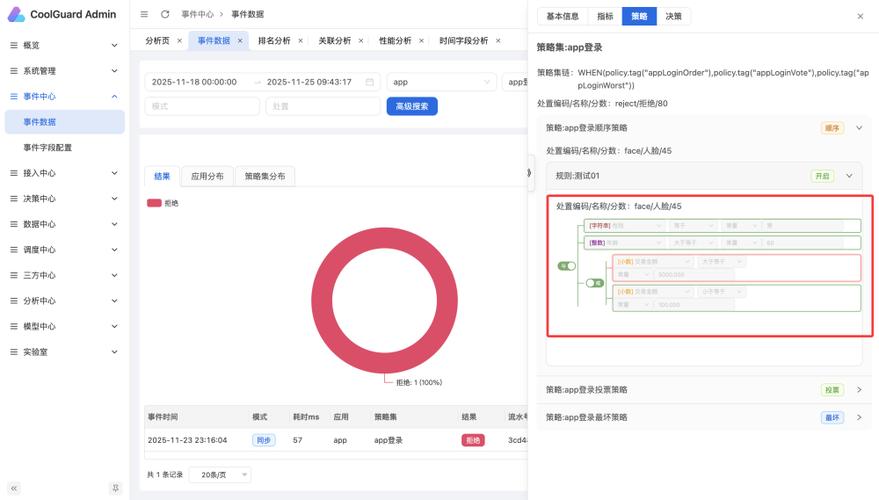Expand the app登录最坏策略 panel
879x500 pixels.
(859, 418)
